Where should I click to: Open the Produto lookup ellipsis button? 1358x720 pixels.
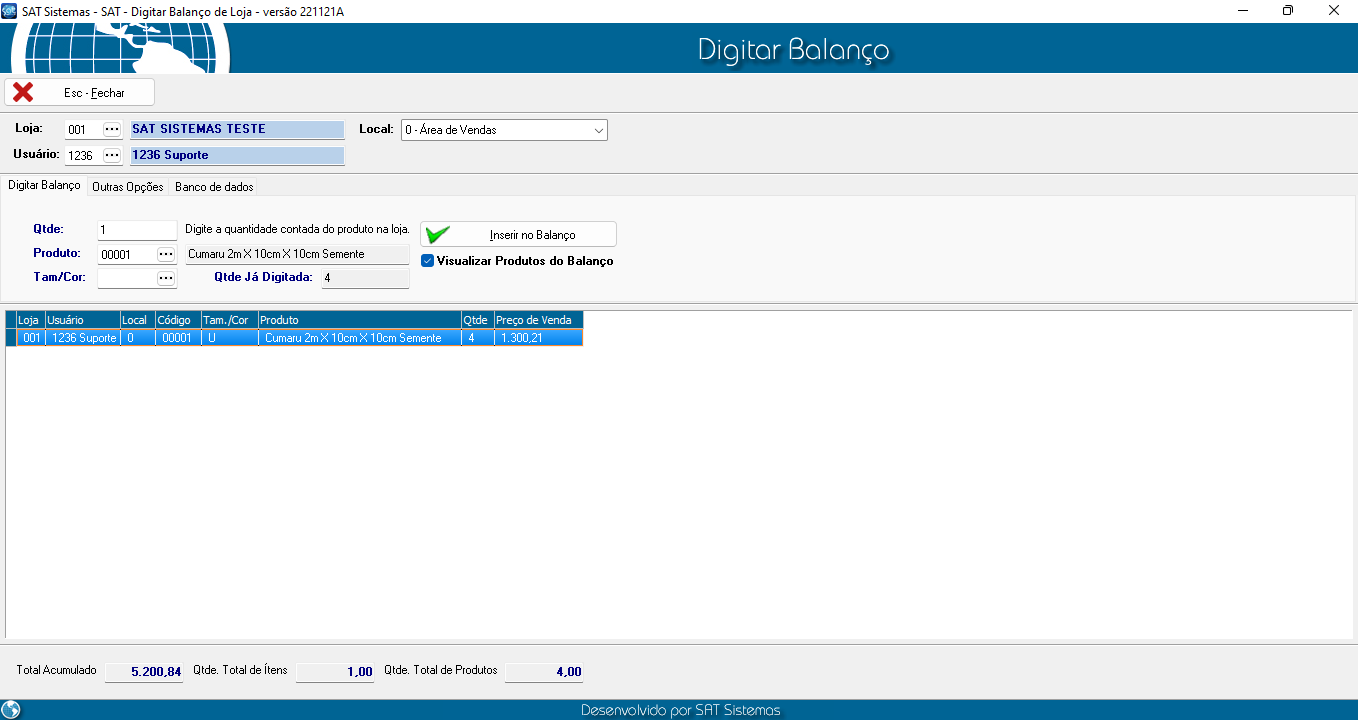point(166,254)
